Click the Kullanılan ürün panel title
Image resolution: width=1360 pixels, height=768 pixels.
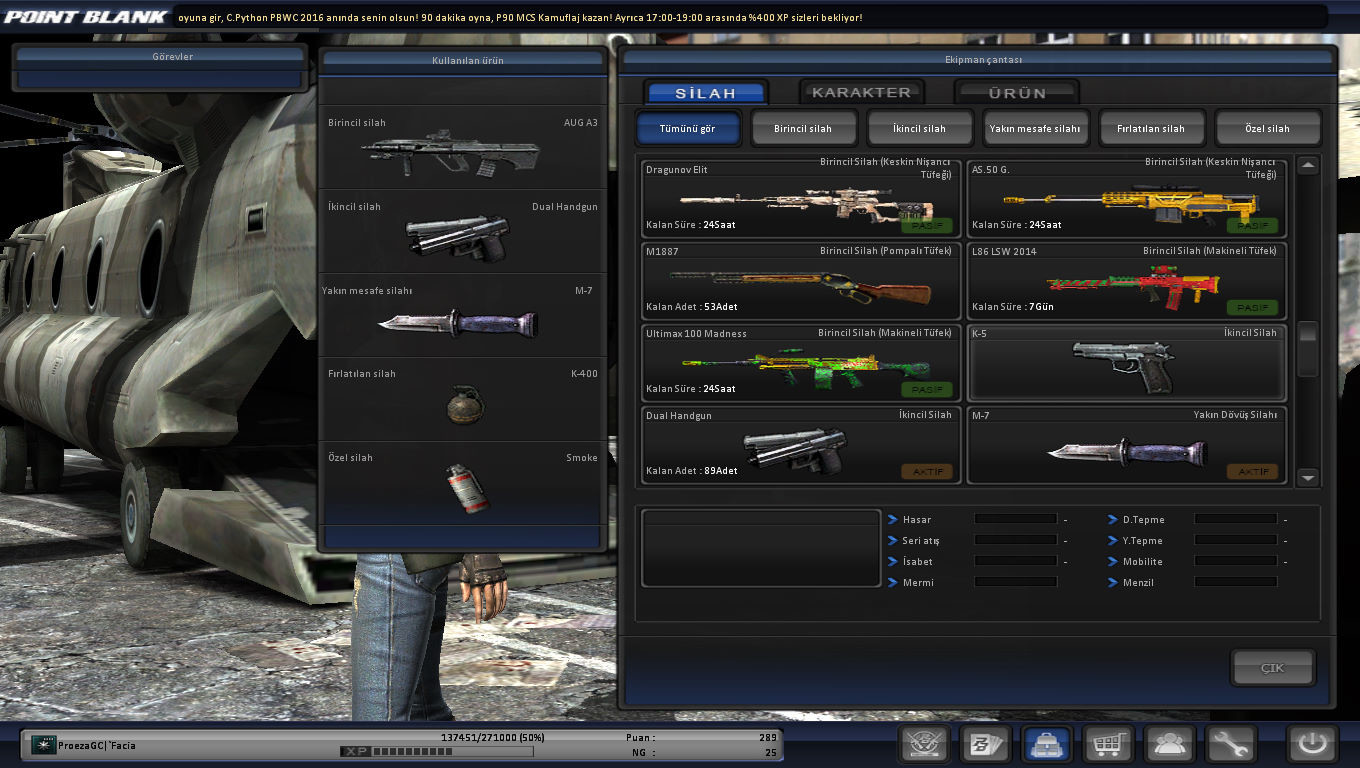tap(467, 60)
